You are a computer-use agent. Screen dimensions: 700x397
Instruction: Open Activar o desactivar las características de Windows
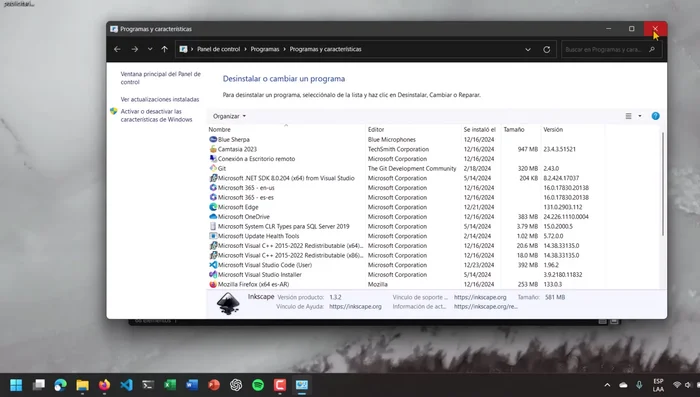[156, 115]
